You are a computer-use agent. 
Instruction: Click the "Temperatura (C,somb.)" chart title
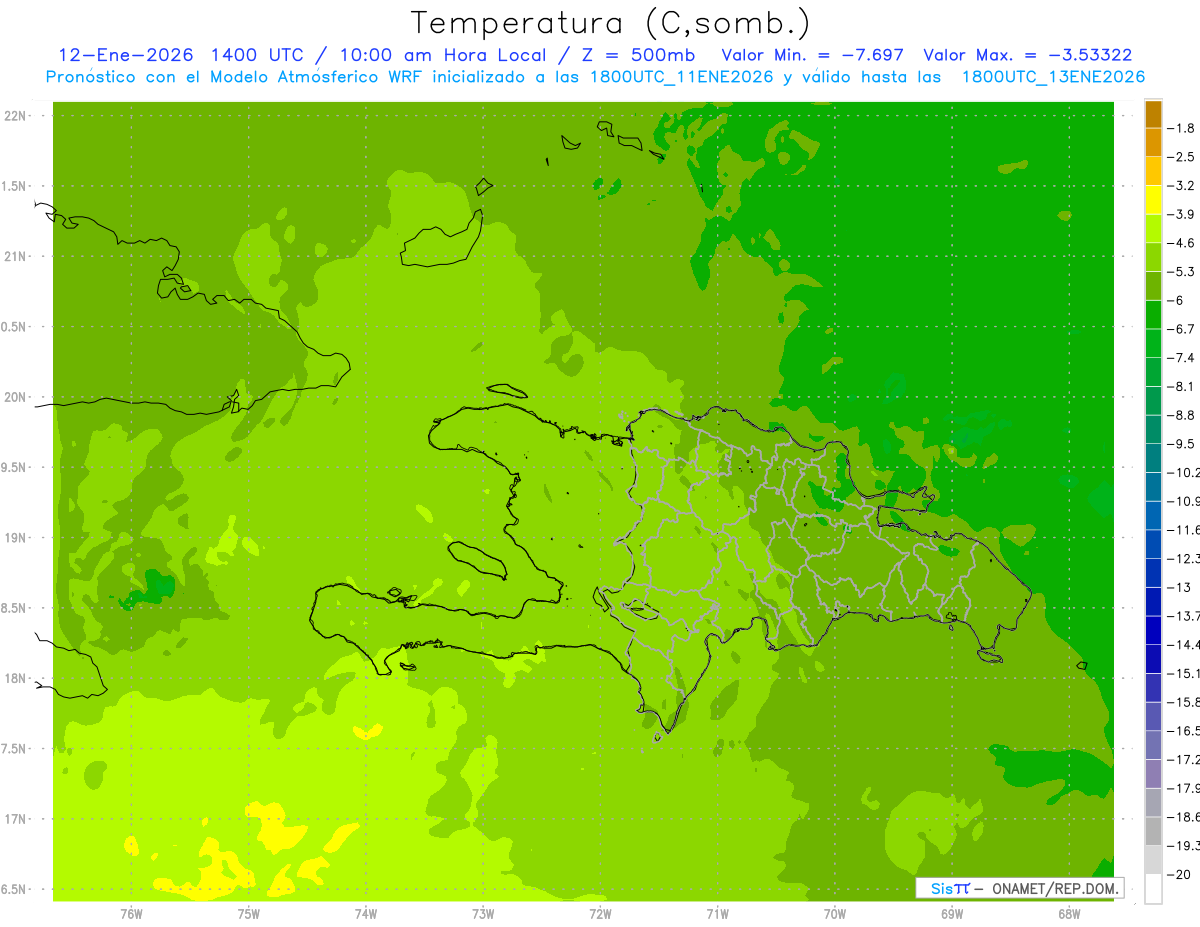(x=611, y=22)
